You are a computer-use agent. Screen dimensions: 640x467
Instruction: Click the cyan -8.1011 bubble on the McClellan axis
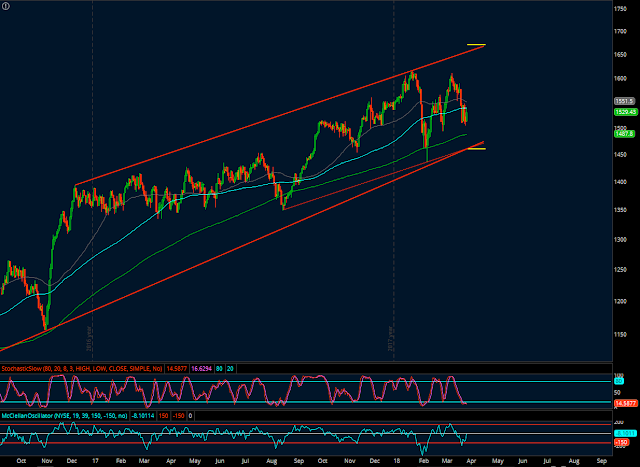[x=625, y=434]
